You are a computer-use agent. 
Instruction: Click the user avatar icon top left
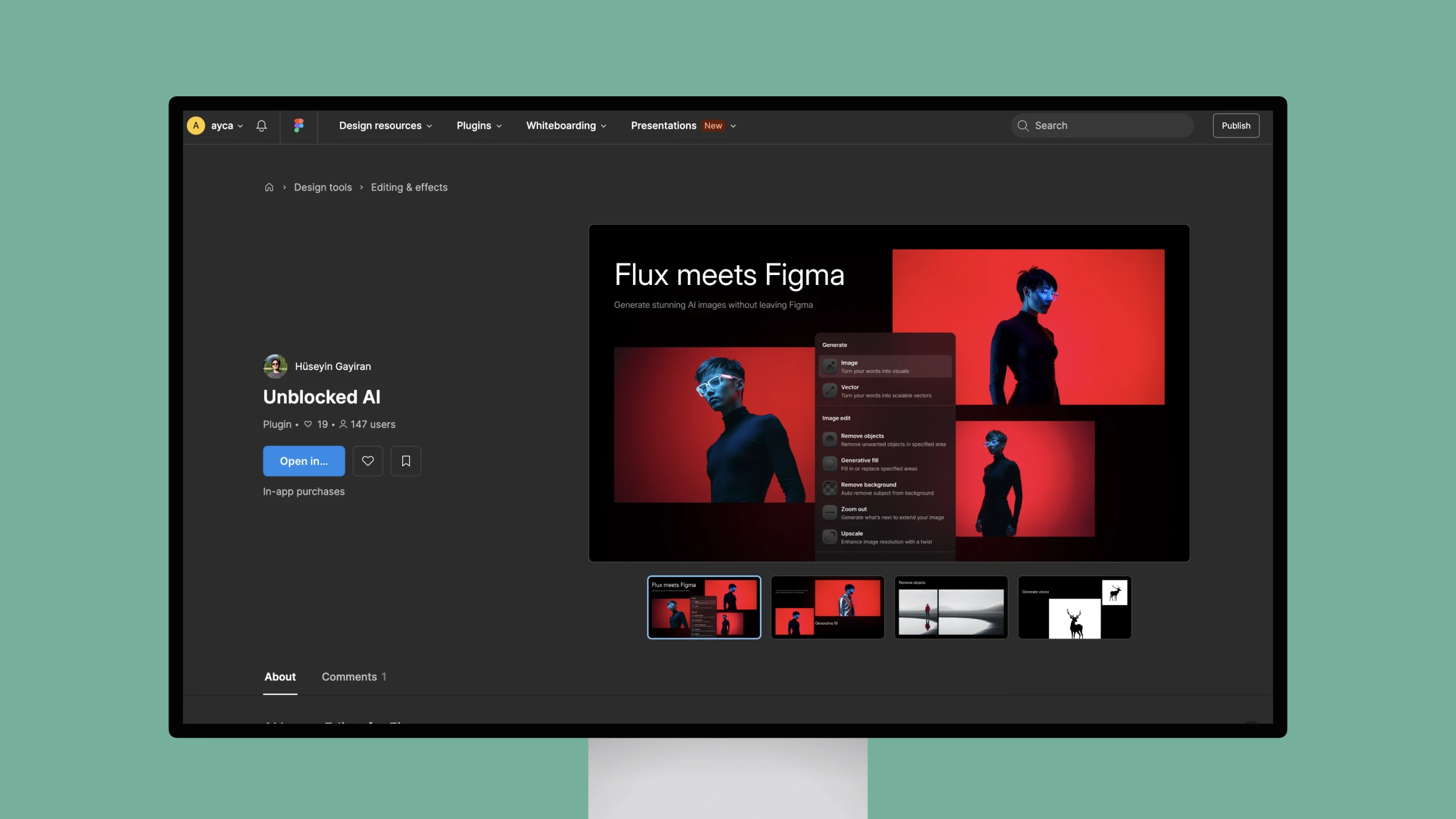pyautogui.click(x=196, y=126)
